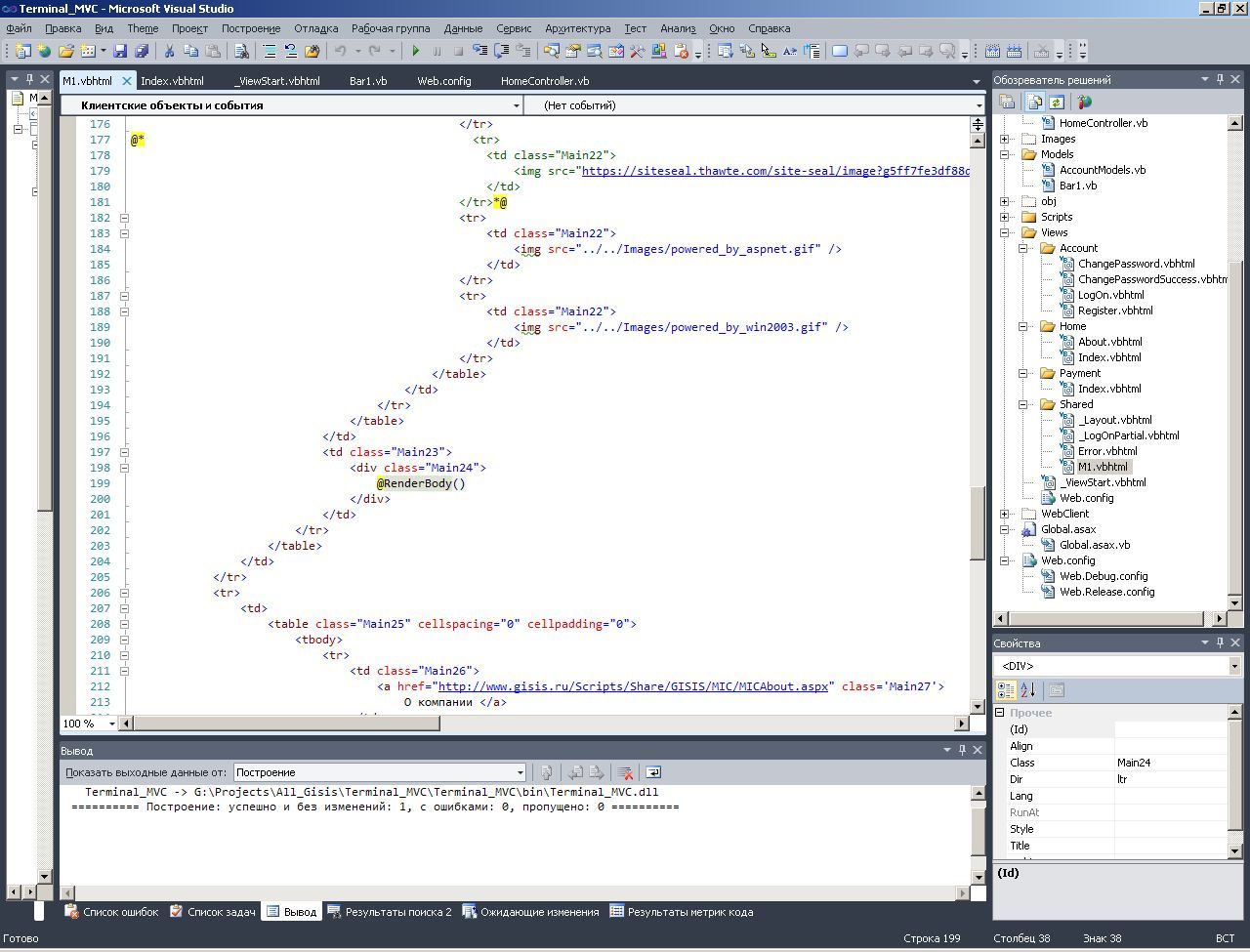The image size is (1250, 952).
Task: Start debugging with the green play icon
Action: tap(416, 51)
